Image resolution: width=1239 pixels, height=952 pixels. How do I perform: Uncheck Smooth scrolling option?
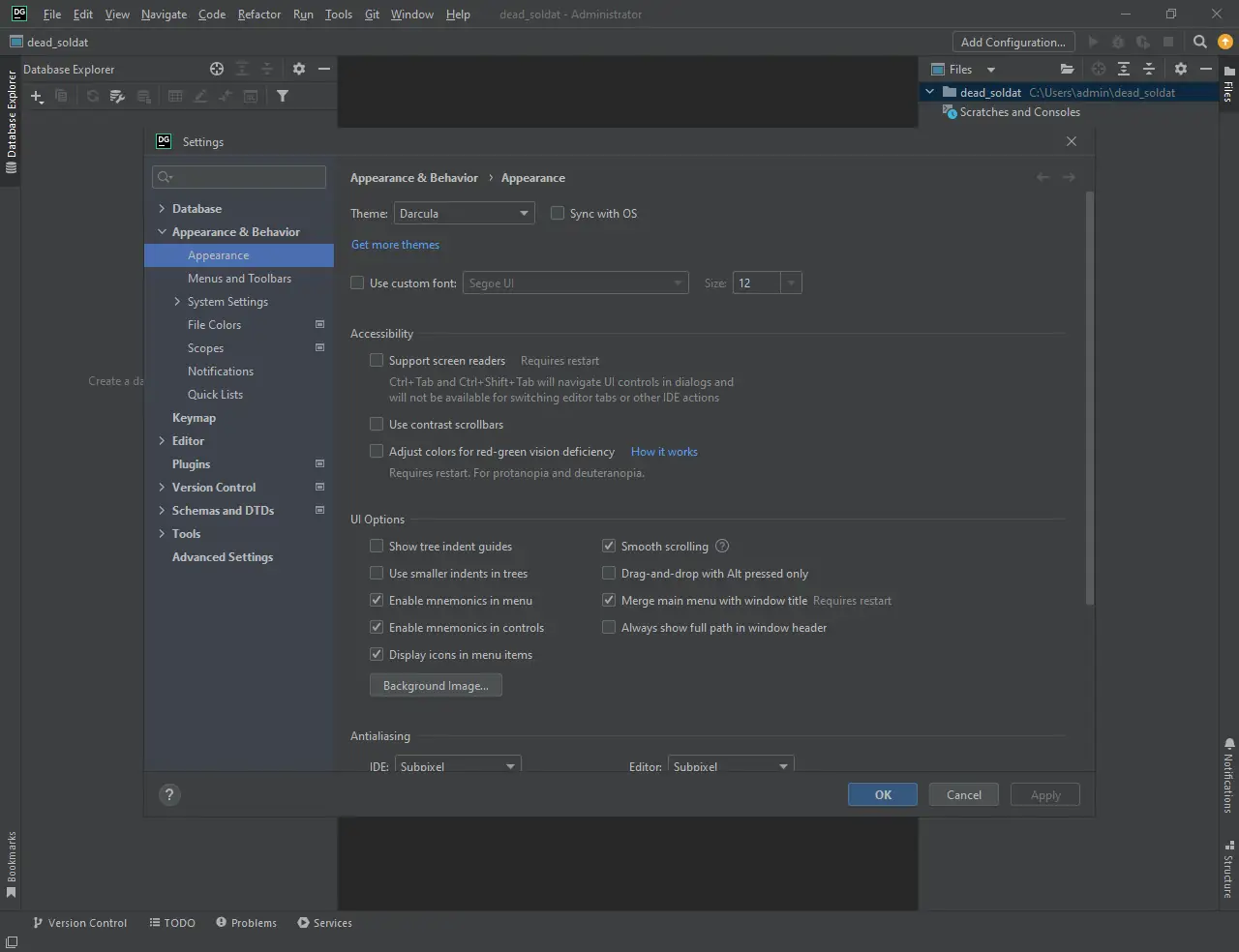point(609,546)
